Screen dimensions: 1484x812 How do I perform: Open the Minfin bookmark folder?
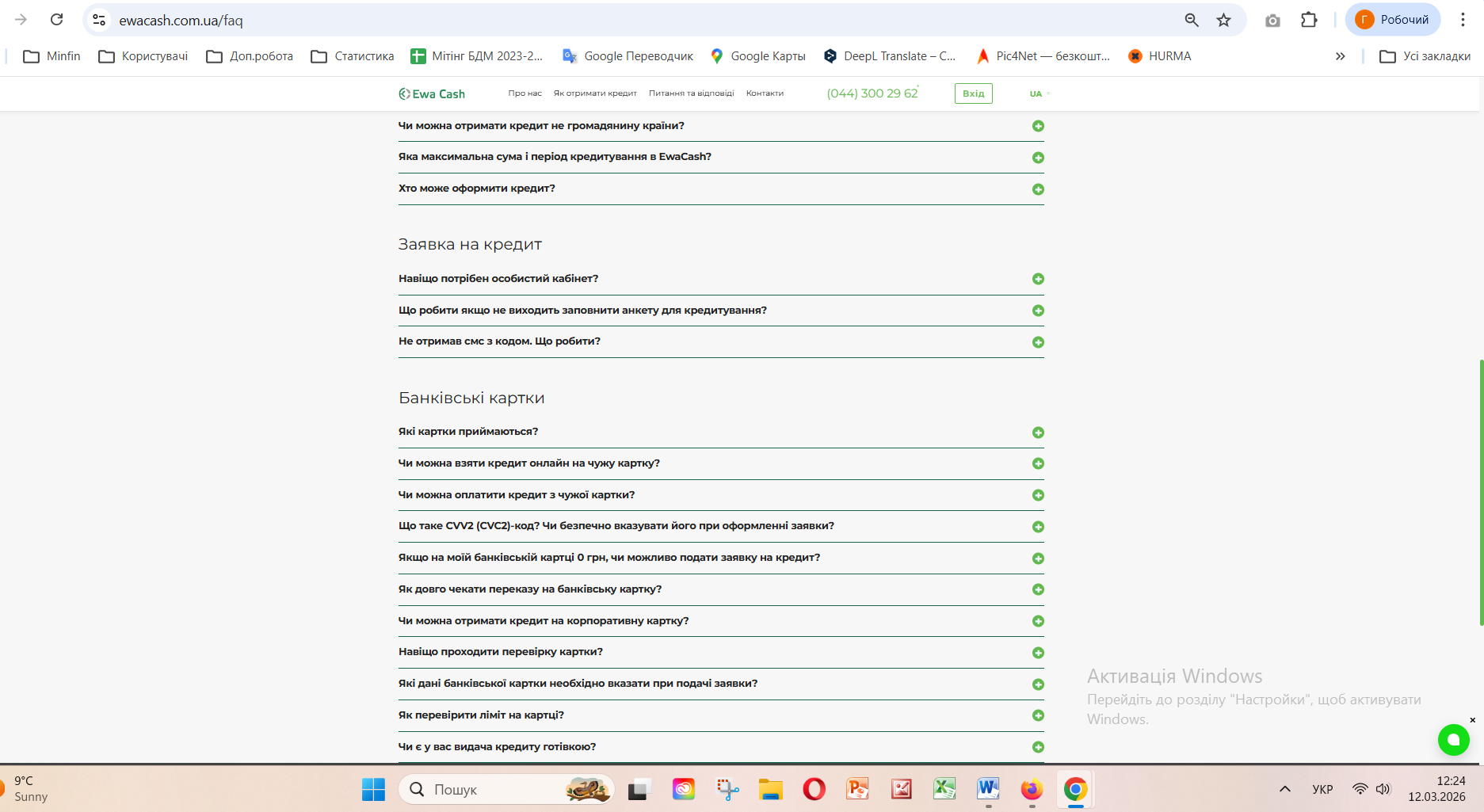tap(52, 56)
